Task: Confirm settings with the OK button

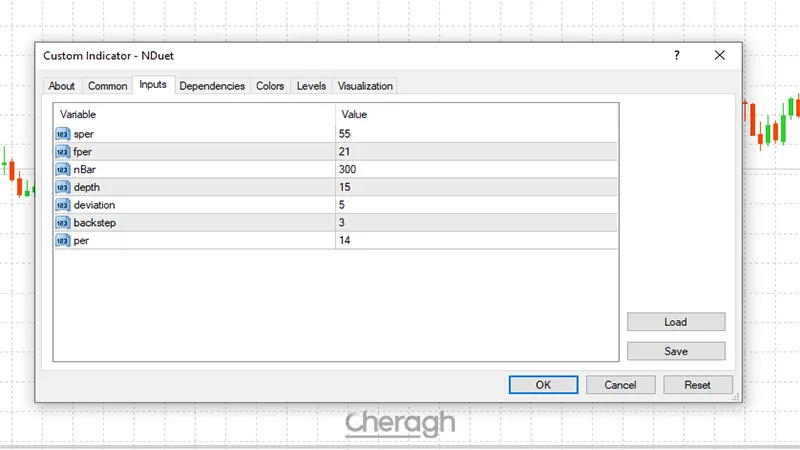Action: click(x=543, y=385)
